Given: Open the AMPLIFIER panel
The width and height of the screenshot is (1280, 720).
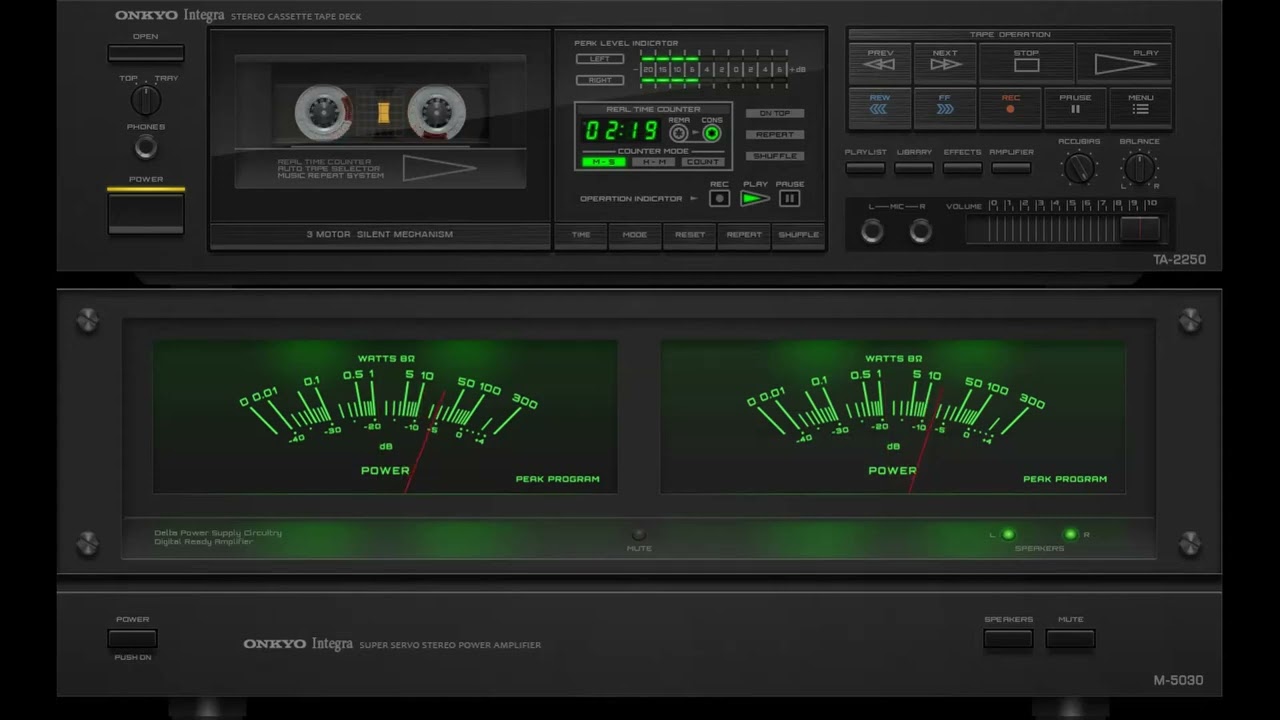Looking at the screenshot, I should (x=1011, y=168).
